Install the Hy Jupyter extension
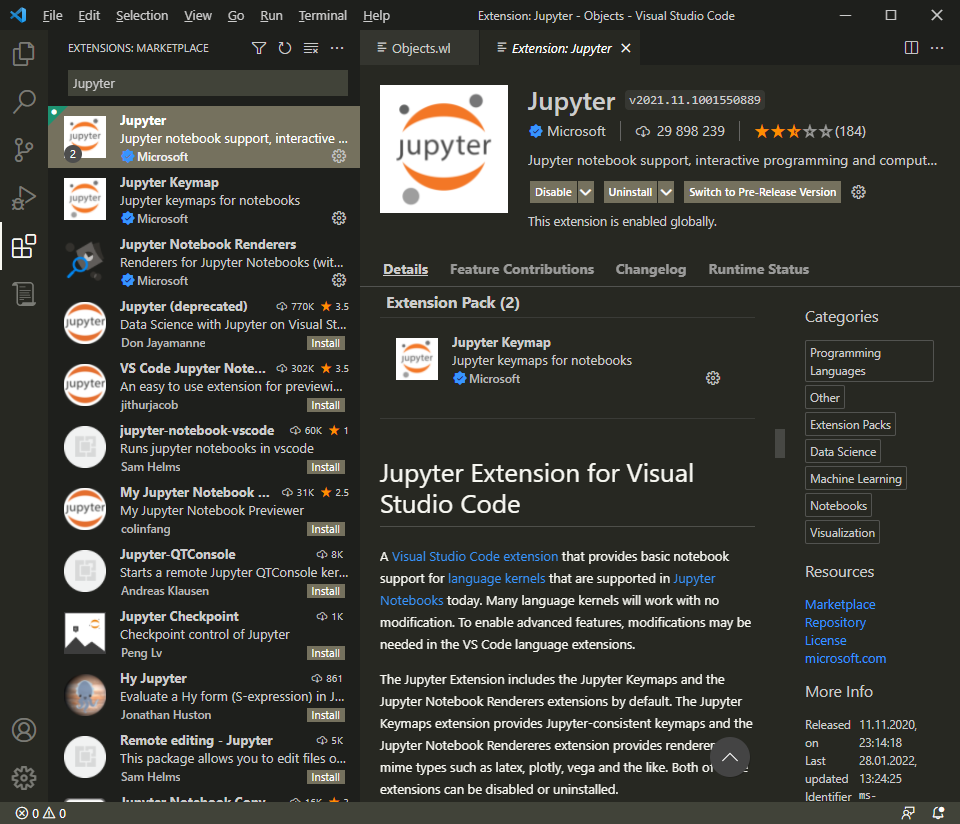Screen dimensions: 960x824 point(326,715)
